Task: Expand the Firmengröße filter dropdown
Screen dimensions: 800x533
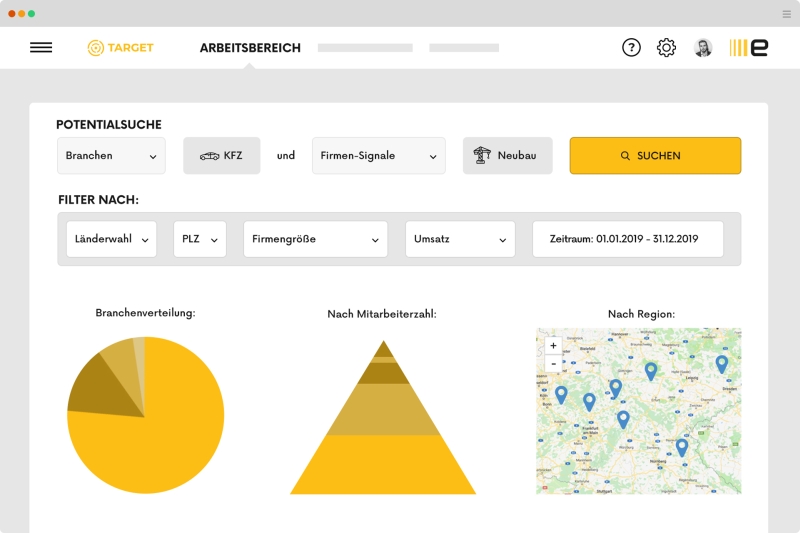Action: (x=315, y=240)
